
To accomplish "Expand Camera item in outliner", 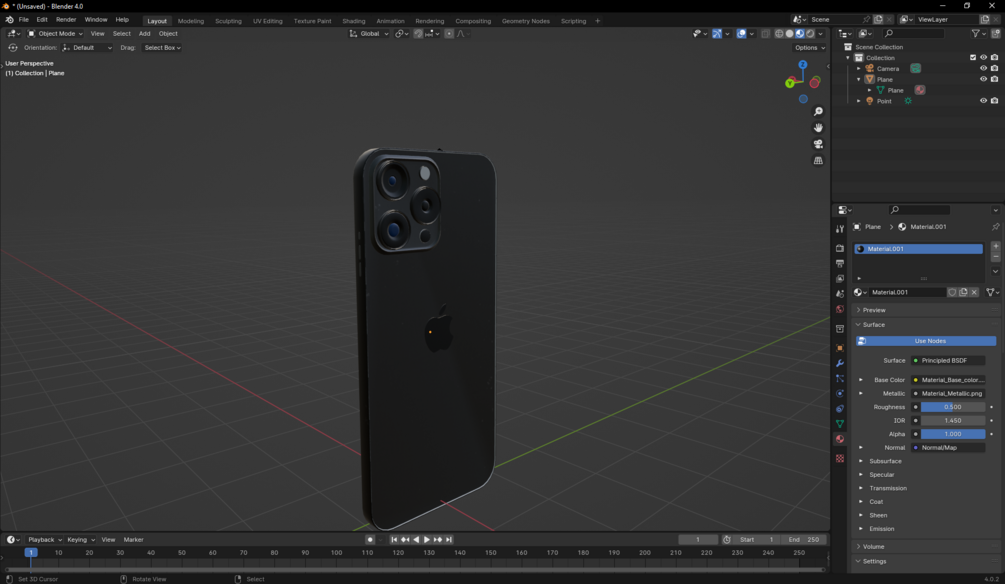I will [x=859, y=69].
